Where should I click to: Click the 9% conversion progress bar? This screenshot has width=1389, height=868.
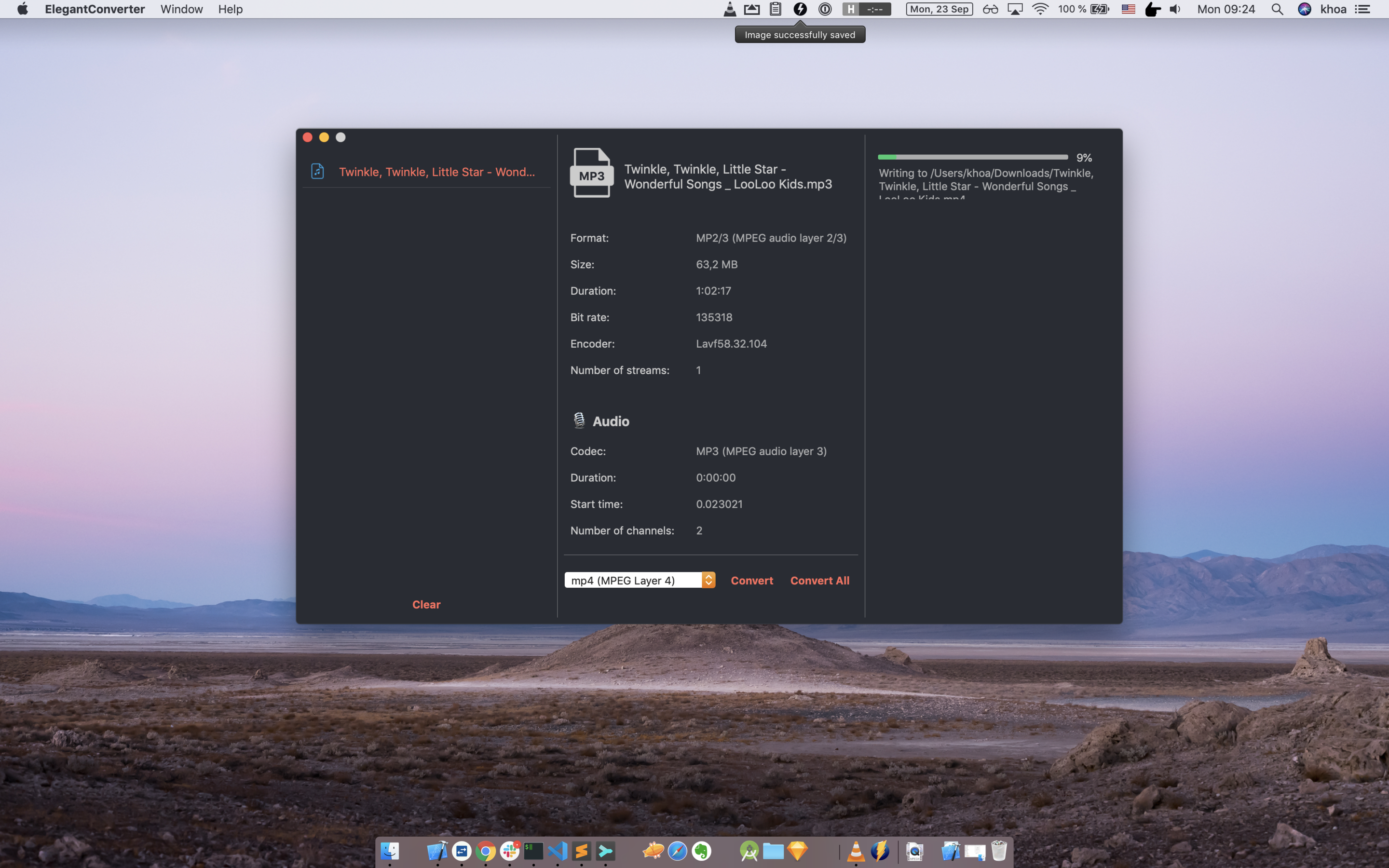click(972, 157)
